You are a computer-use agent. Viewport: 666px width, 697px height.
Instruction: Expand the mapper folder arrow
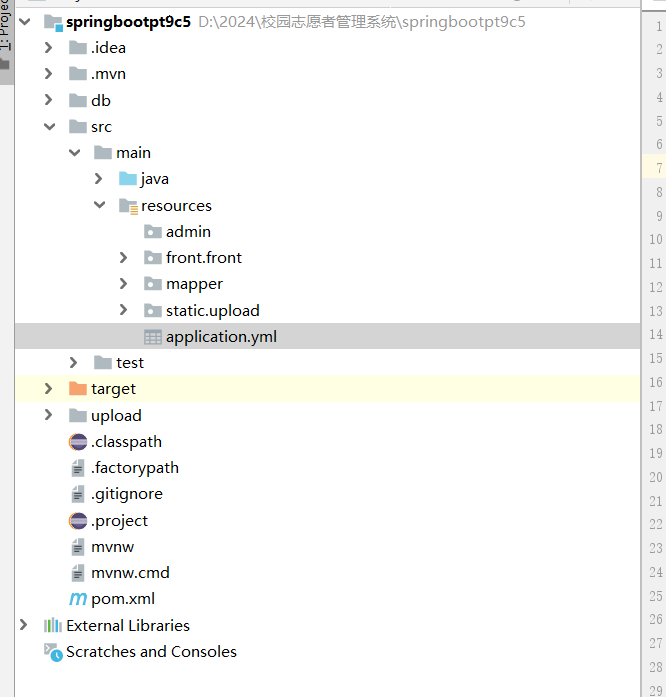(123, 284)
